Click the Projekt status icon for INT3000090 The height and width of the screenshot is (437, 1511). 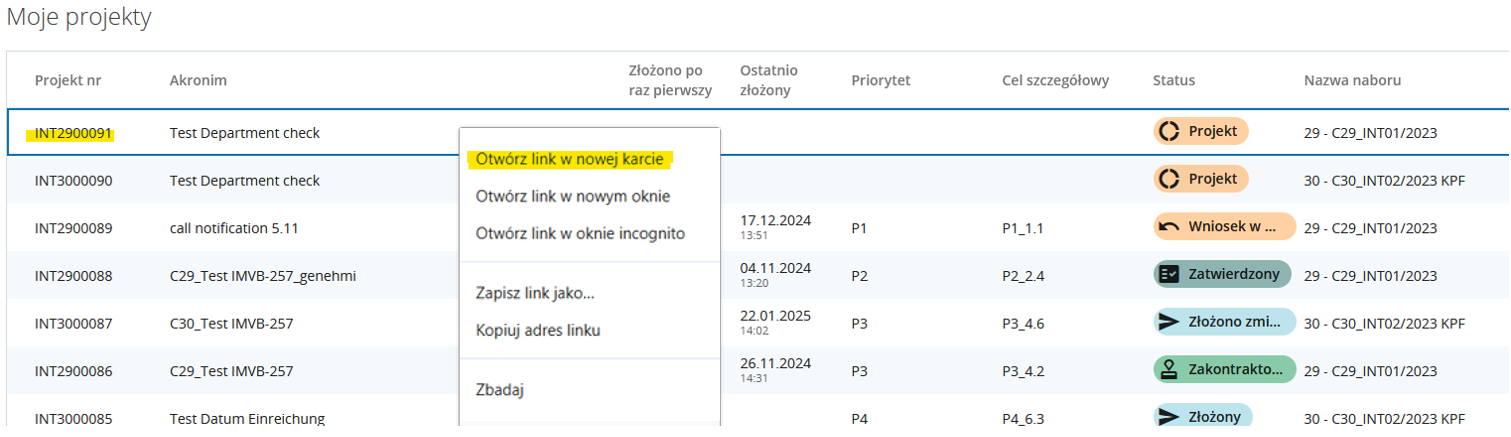[1168, 180]
